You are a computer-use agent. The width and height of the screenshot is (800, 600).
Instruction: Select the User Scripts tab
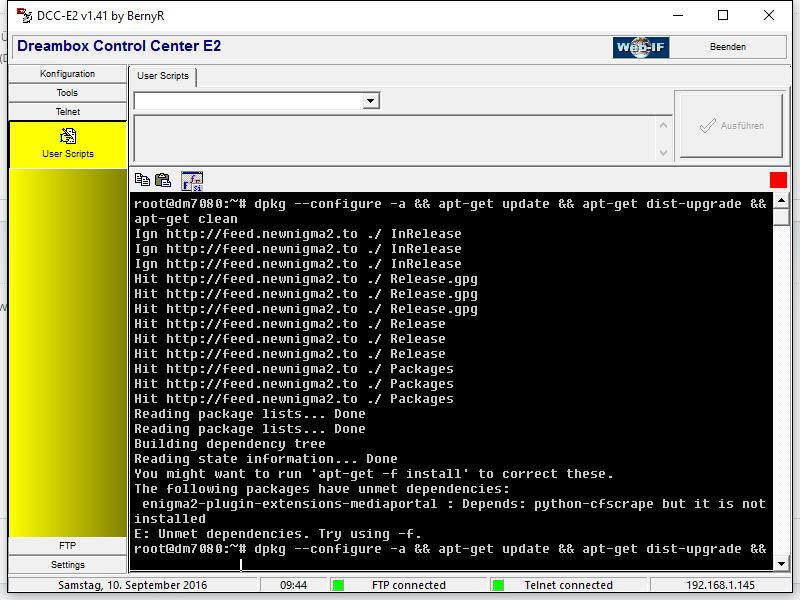click(x=162, y=76)
